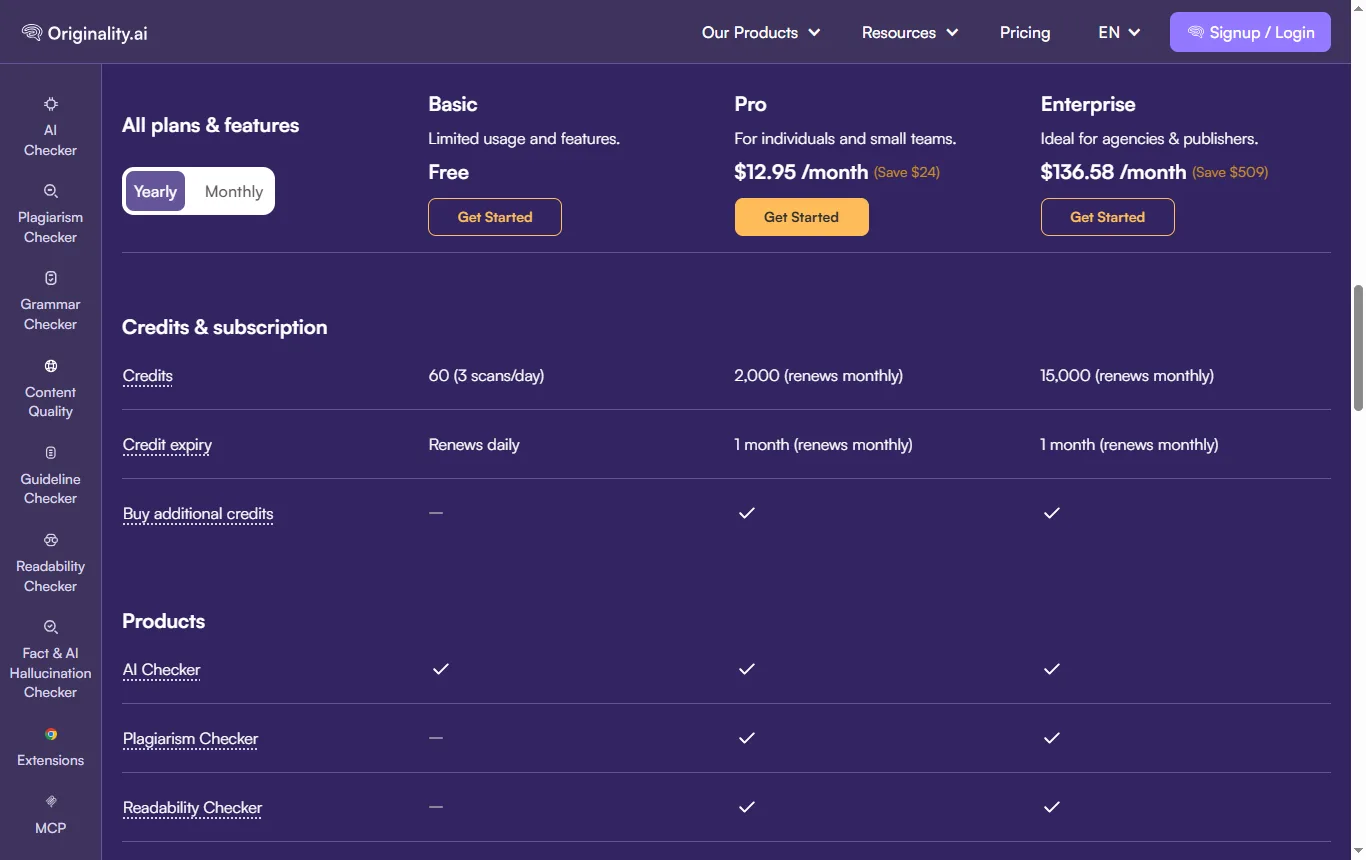Click the "Free" price under Basic
Viewport: 1366px width, 860px height.
pyautogui.click(x=448, y=172)
